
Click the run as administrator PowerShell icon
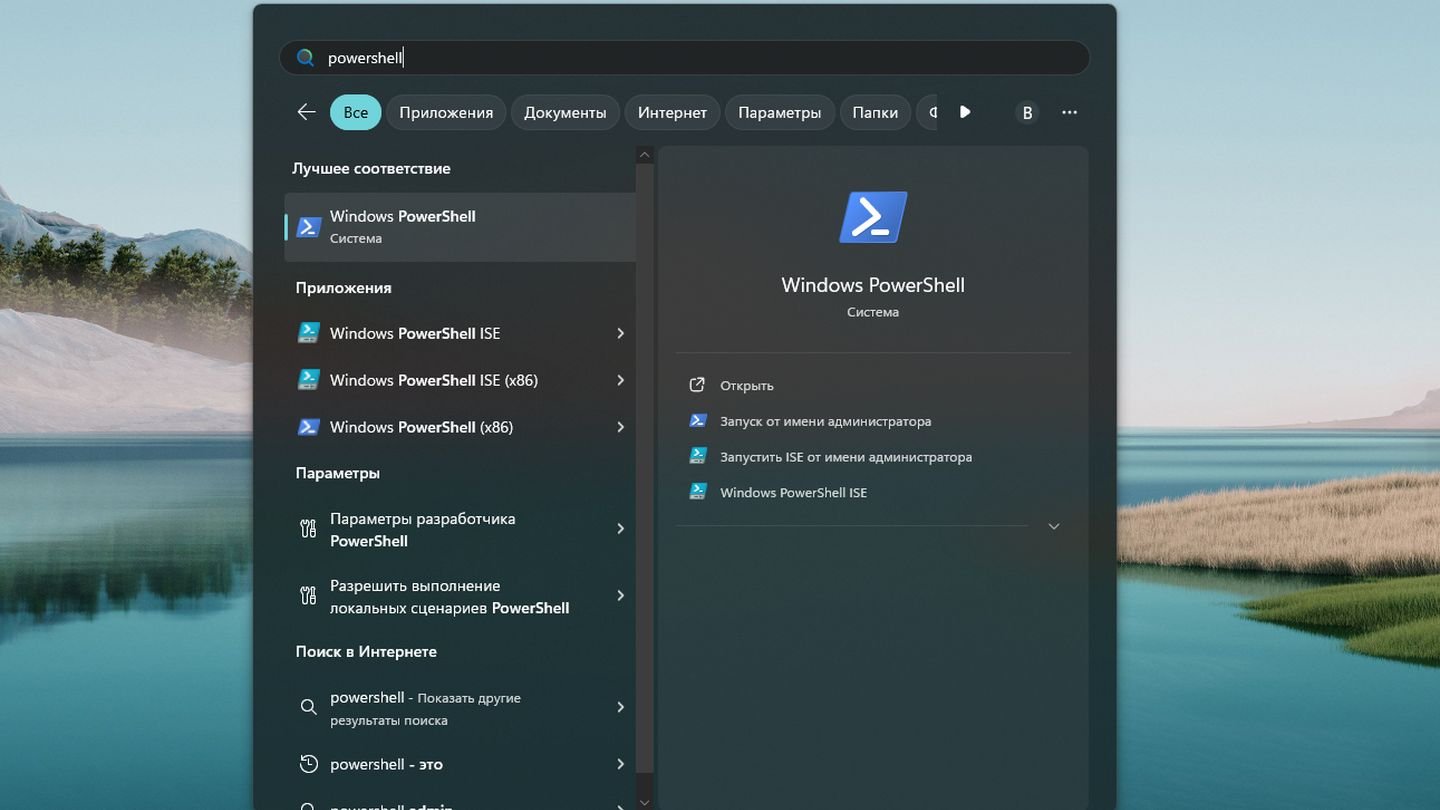point(698,421)
